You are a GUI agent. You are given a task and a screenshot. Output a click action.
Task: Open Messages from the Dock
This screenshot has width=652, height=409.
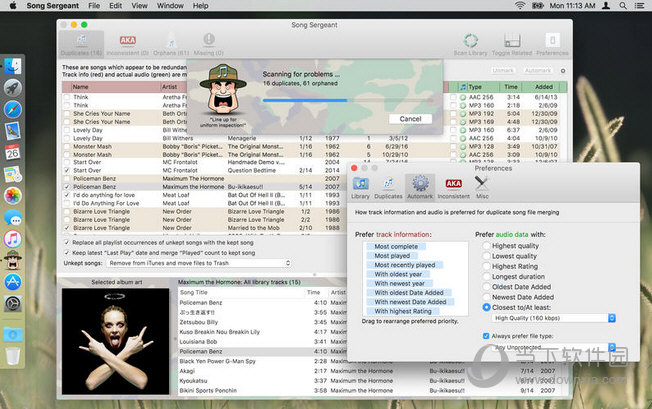pos(13,217)
